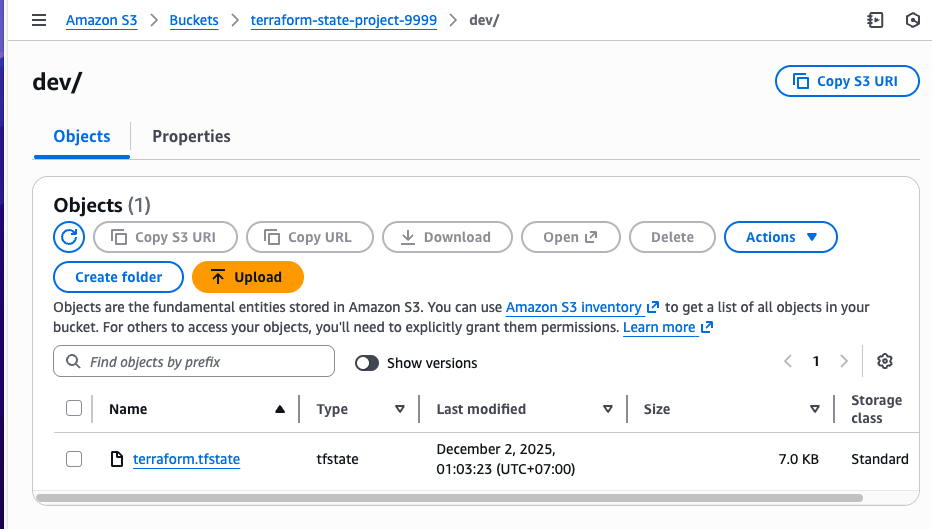Expand the Actions dropdown
Viewport: 932px width, 529px height.
tap(781, 237)
